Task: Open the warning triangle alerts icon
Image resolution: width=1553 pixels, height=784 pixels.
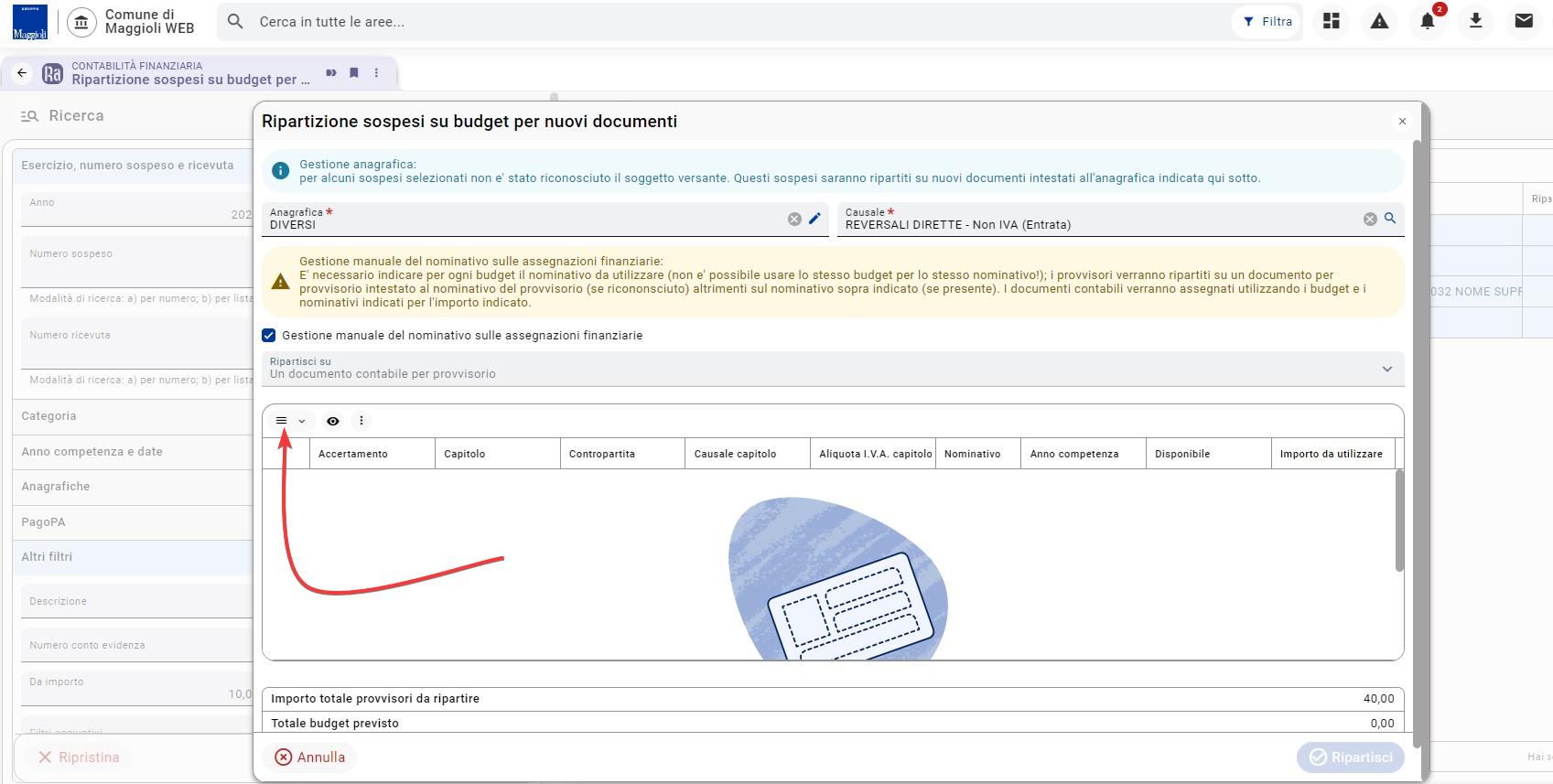Action: pyautogui.click(x=1379, y=21)
